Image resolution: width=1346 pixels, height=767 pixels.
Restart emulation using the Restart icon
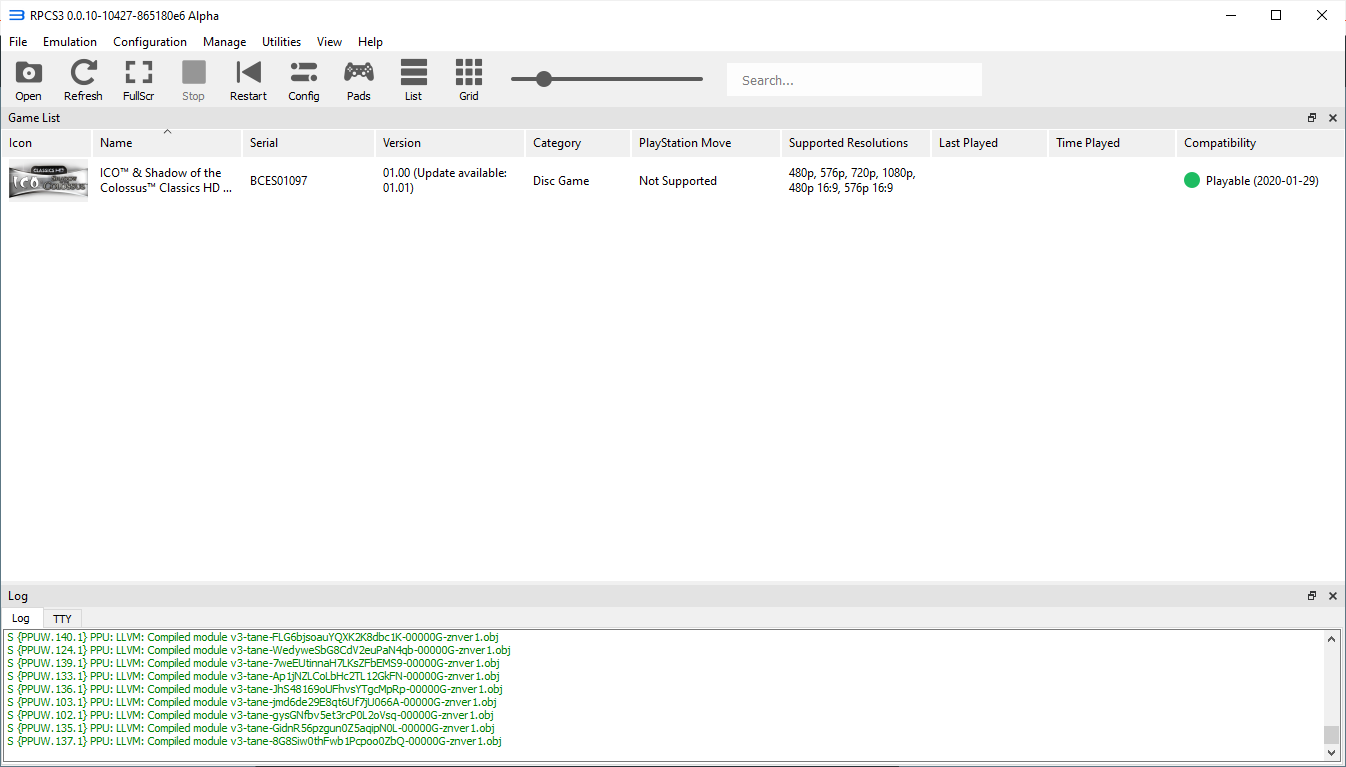248,80
